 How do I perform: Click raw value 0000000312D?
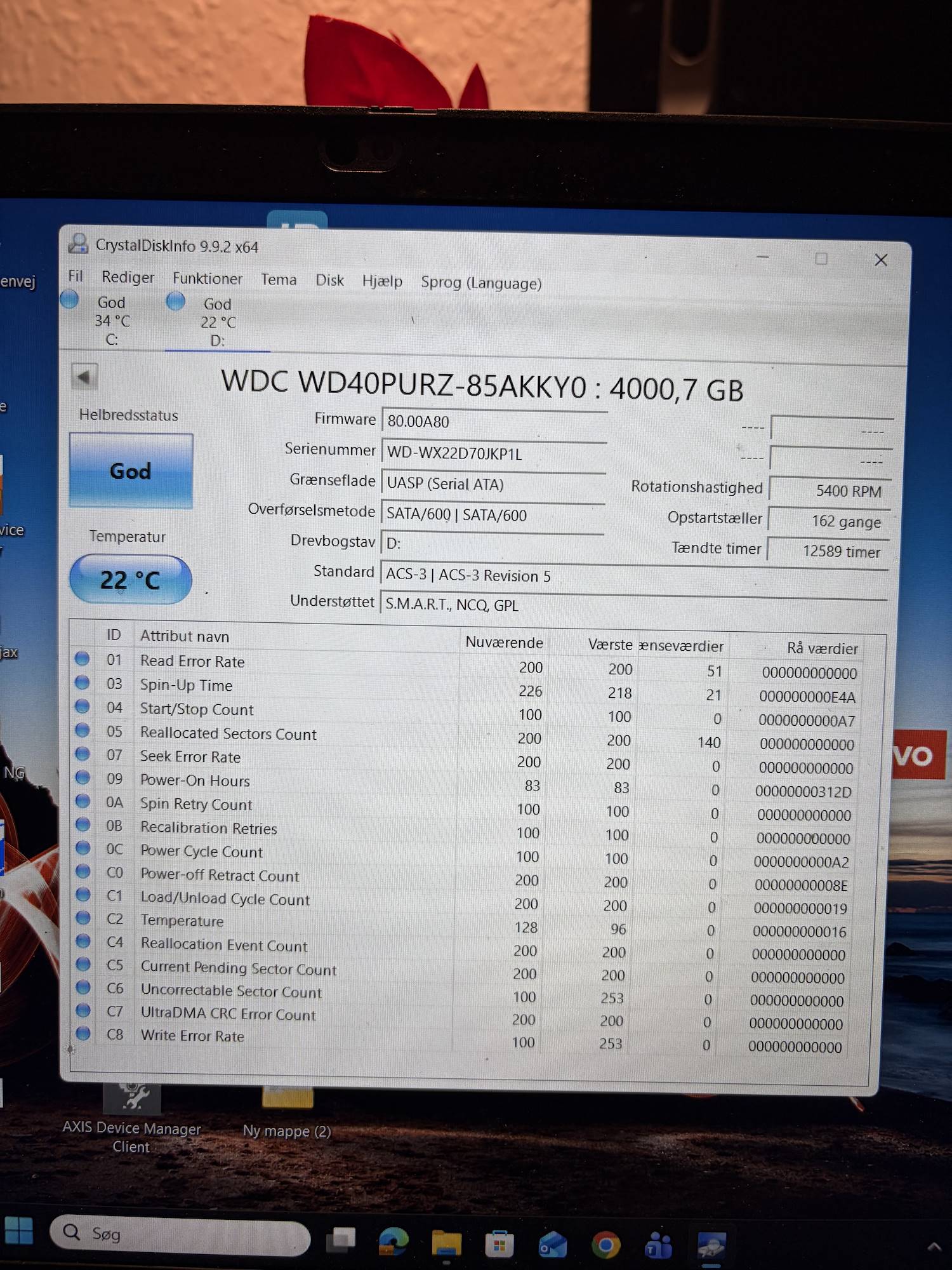coord(803,792)
